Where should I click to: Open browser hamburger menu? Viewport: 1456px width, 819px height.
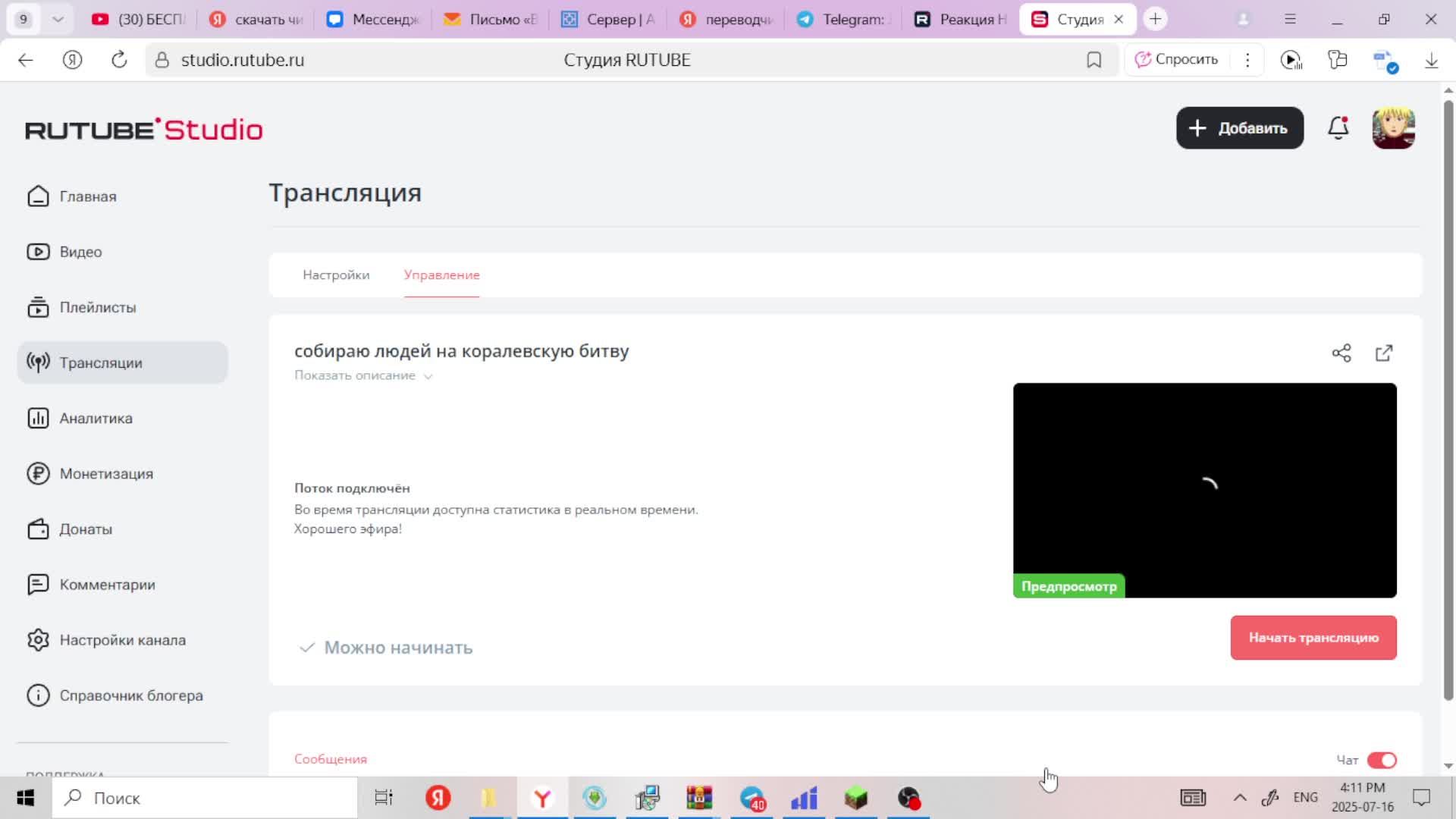(1290, 19)
